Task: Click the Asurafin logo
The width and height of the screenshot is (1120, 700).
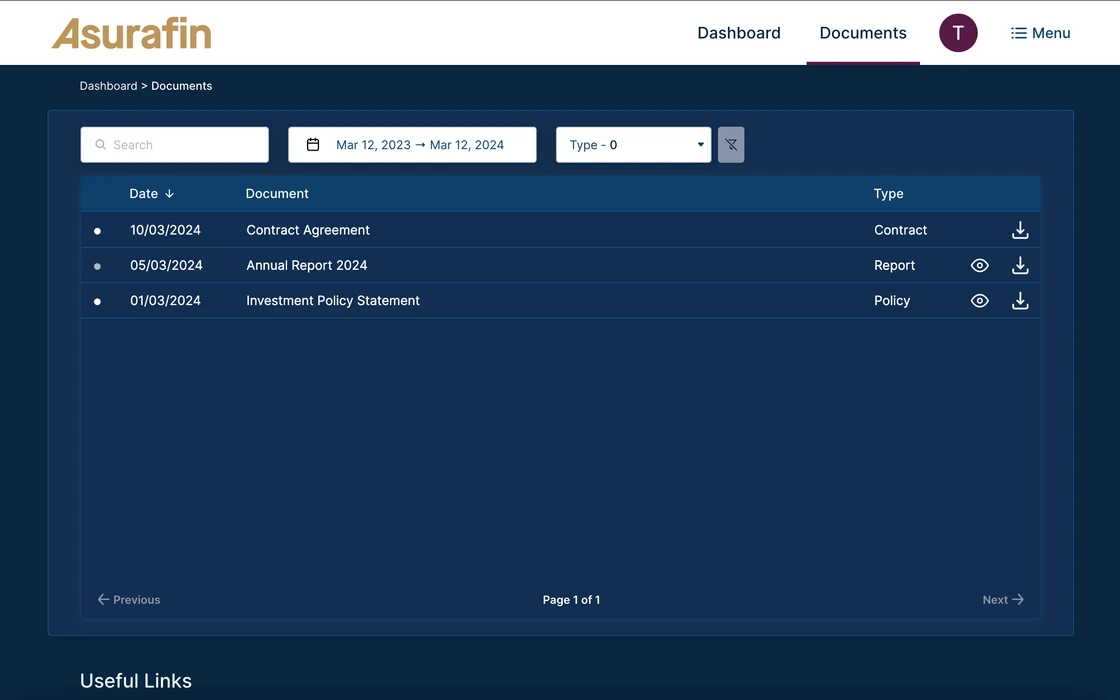Action: click(x=132, y=34)
